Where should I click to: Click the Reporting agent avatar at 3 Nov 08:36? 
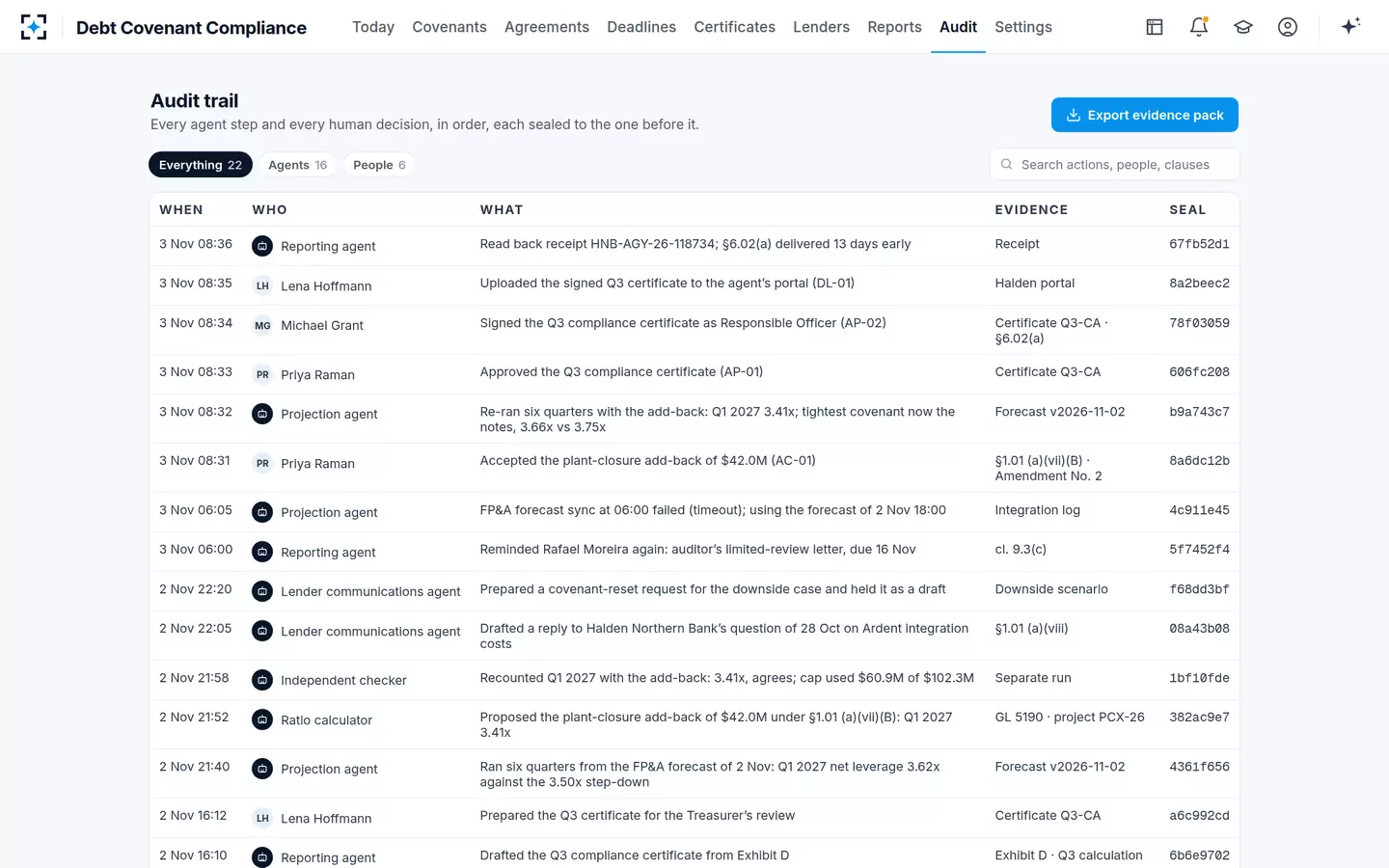262,246
